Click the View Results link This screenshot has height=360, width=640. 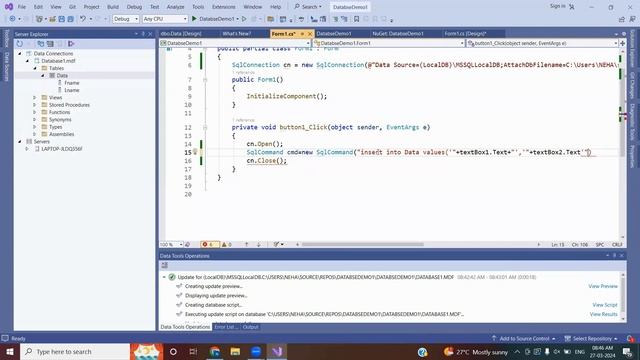point(604,314)
